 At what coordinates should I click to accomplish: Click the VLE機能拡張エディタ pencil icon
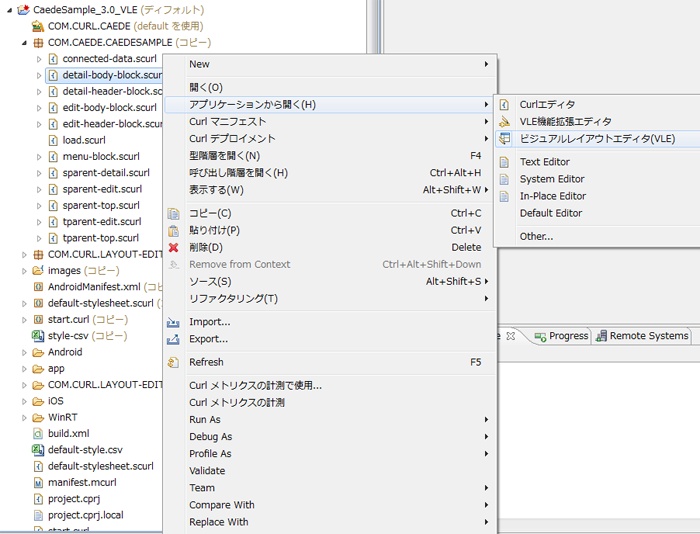tap(504, 121)
